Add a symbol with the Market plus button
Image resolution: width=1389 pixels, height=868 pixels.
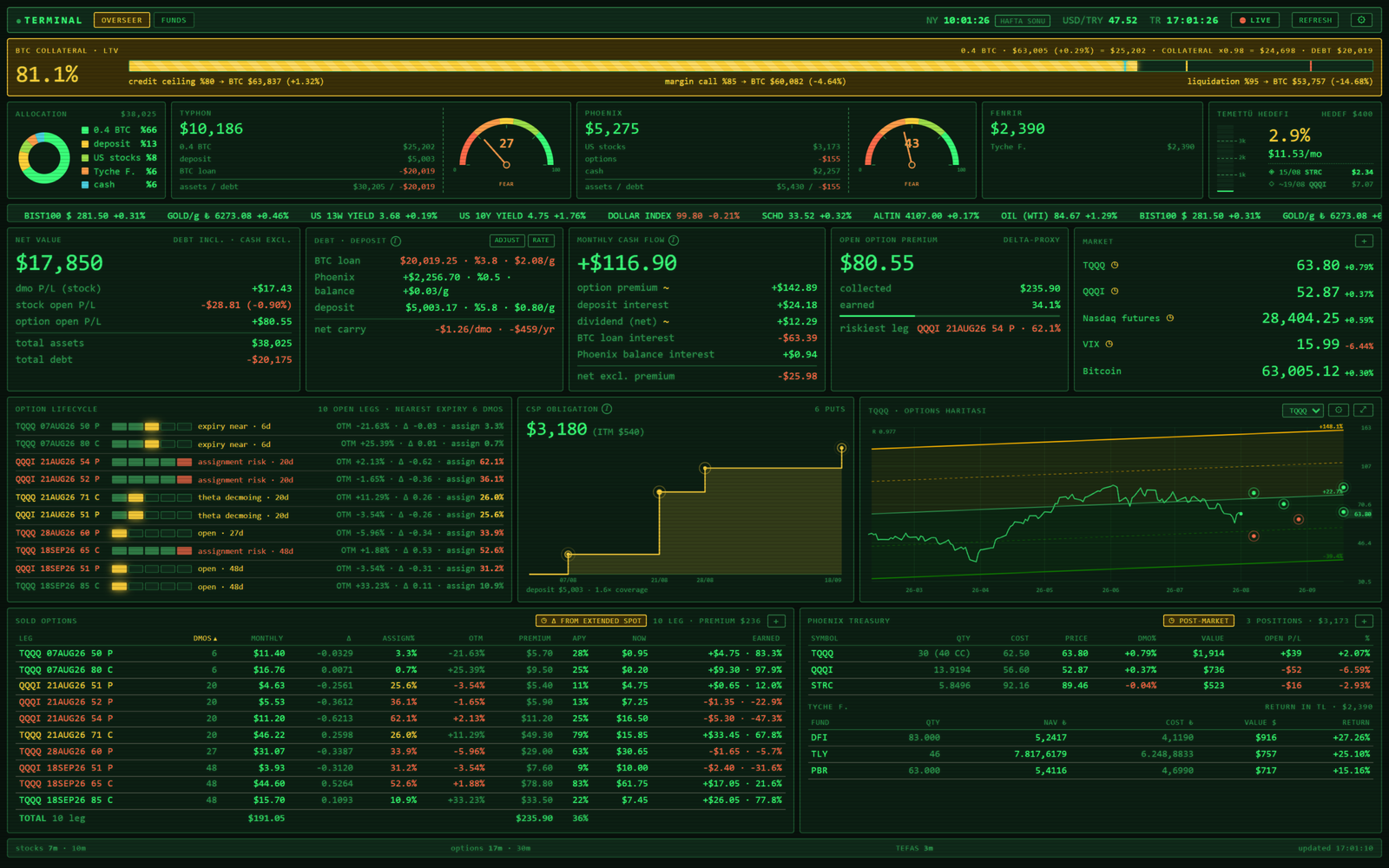tap(1364, 240)
